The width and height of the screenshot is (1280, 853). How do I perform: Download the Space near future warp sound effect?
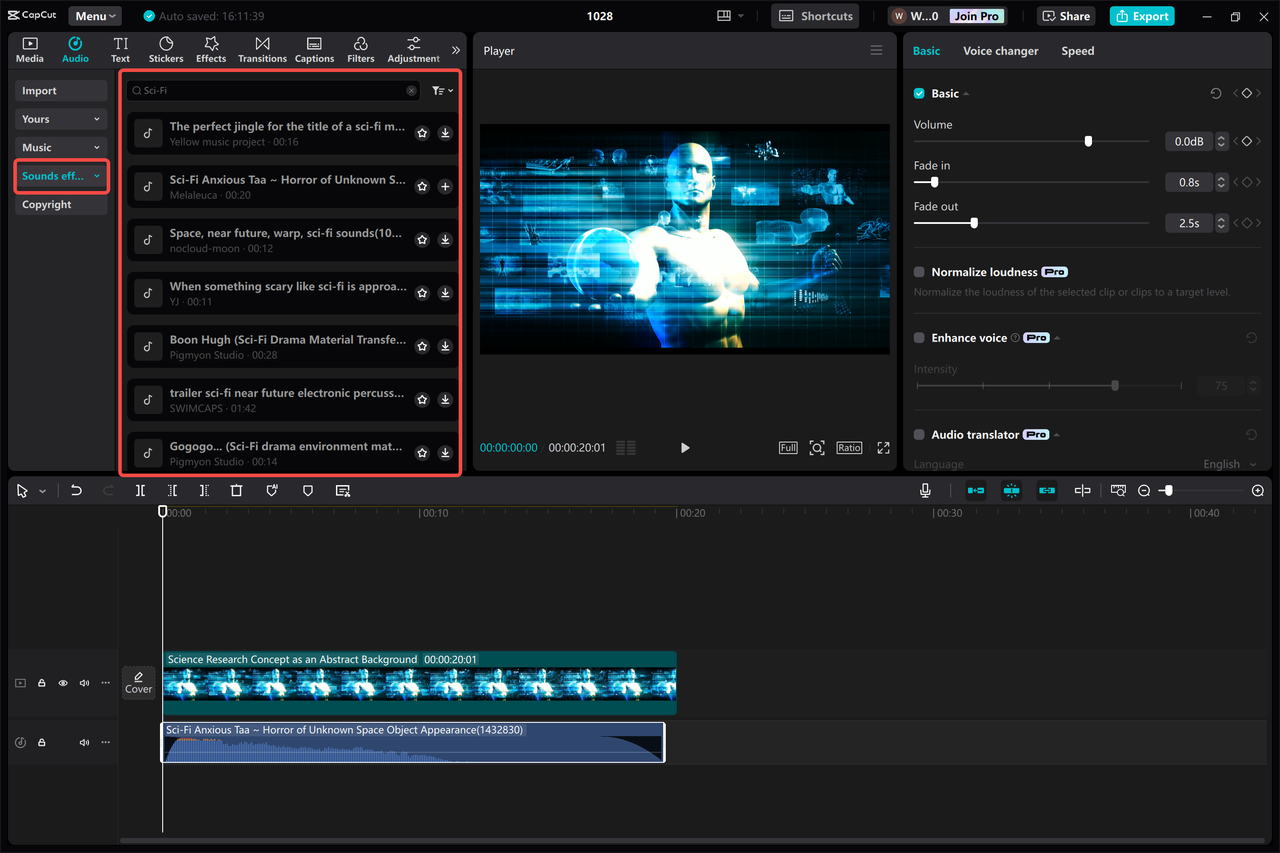coord(445,239)
